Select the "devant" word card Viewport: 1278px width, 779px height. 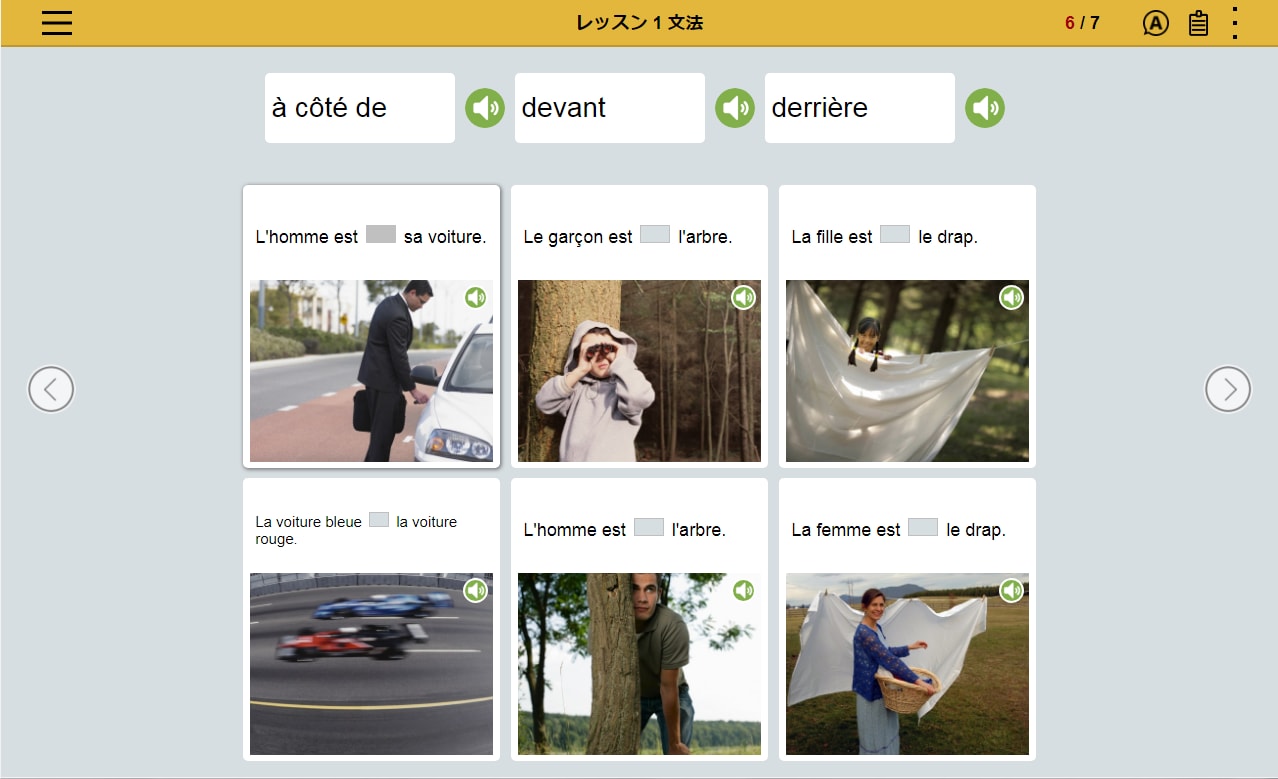click(x=610, y=108)
